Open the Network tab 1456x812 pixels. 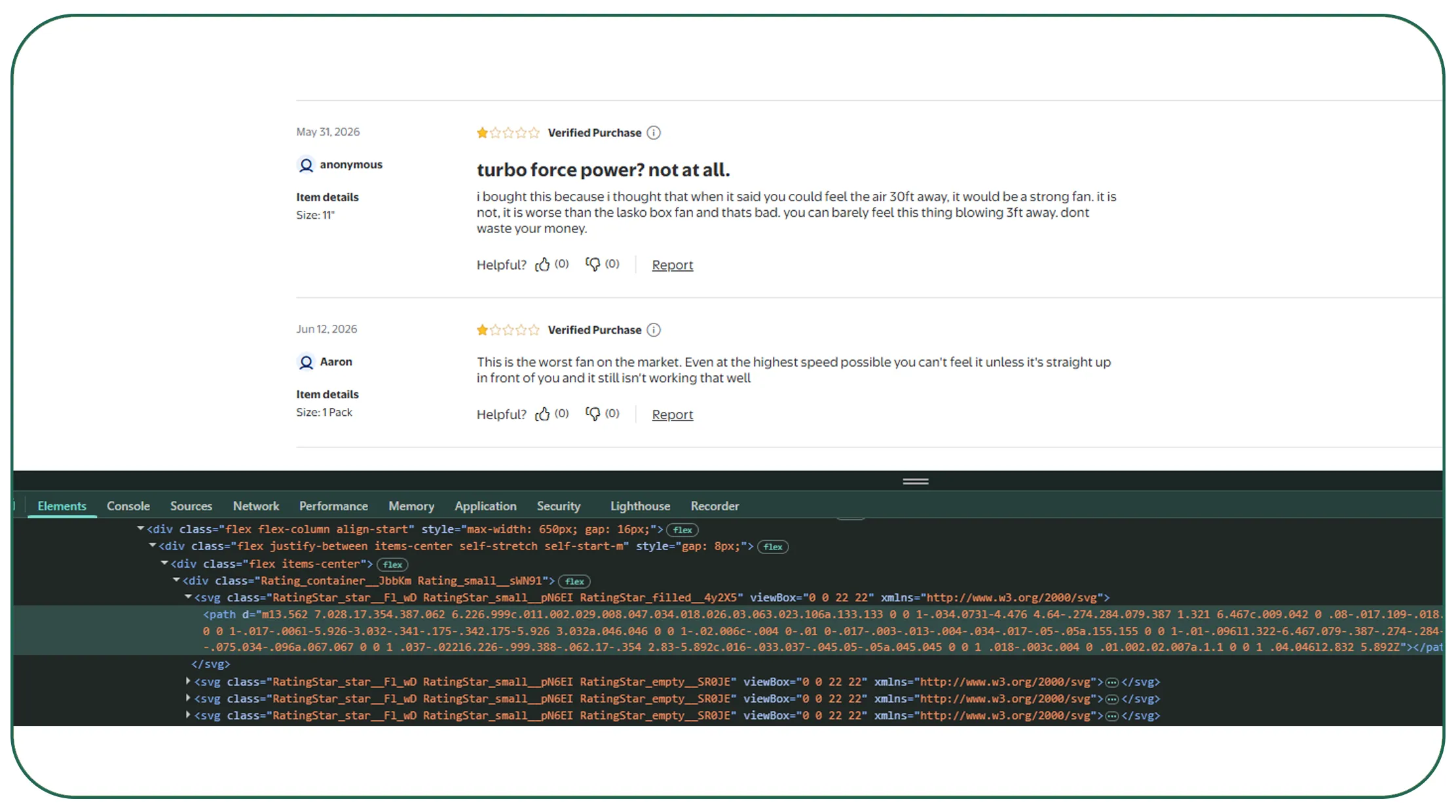pos(256,506)
